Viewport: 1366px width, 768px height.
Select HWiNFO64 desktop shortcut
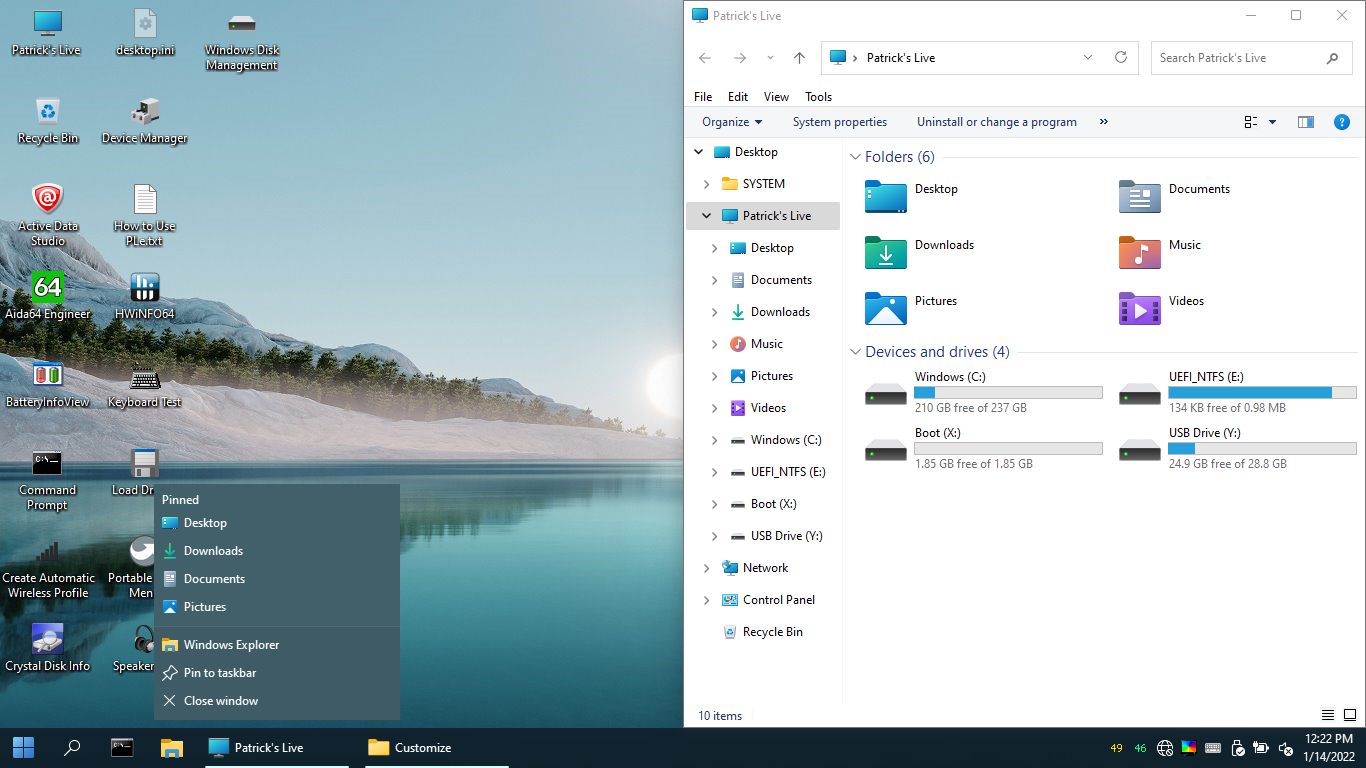(145, 296)
